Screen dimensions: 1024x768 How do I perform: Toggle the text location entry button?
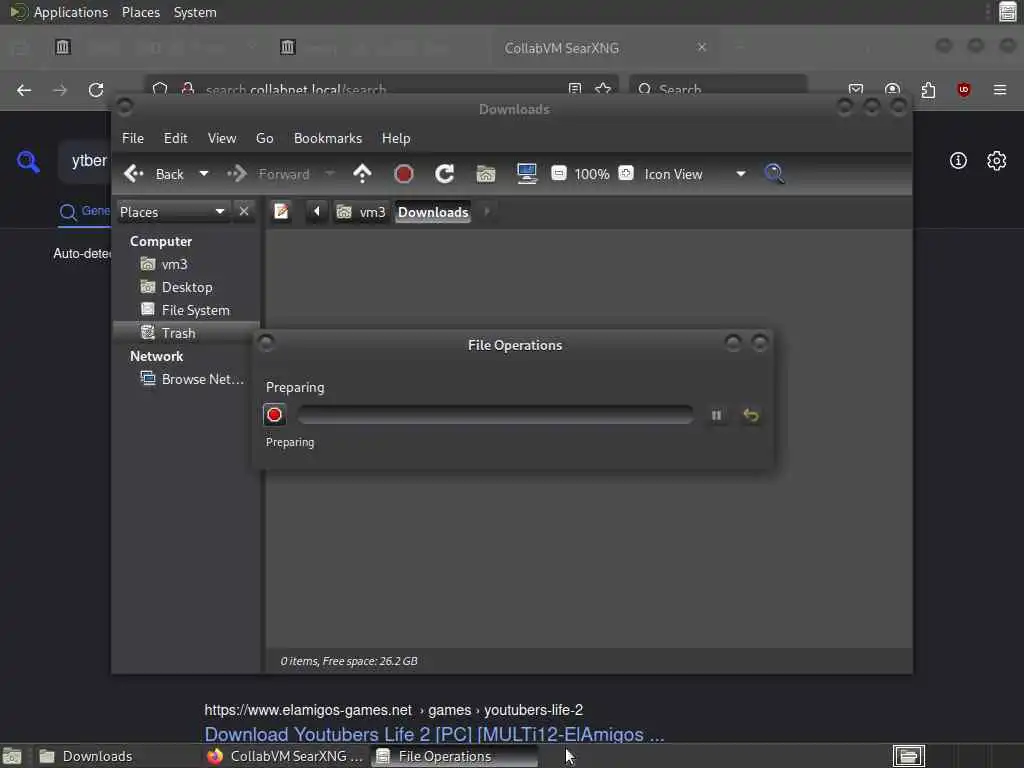281,212
